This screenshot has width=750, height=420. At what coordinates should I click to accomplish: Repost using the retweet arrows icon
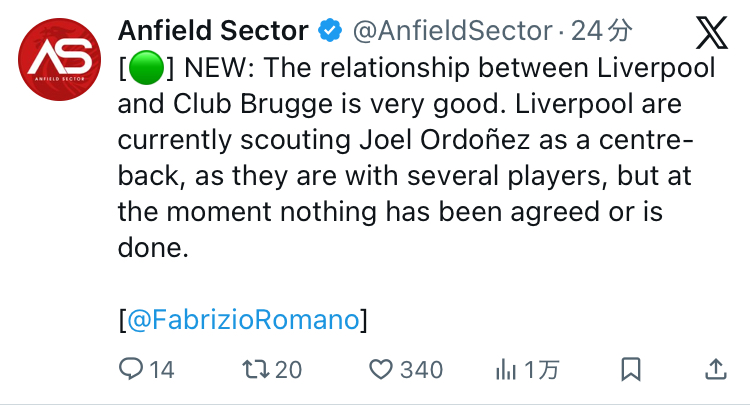coord(256,370)
